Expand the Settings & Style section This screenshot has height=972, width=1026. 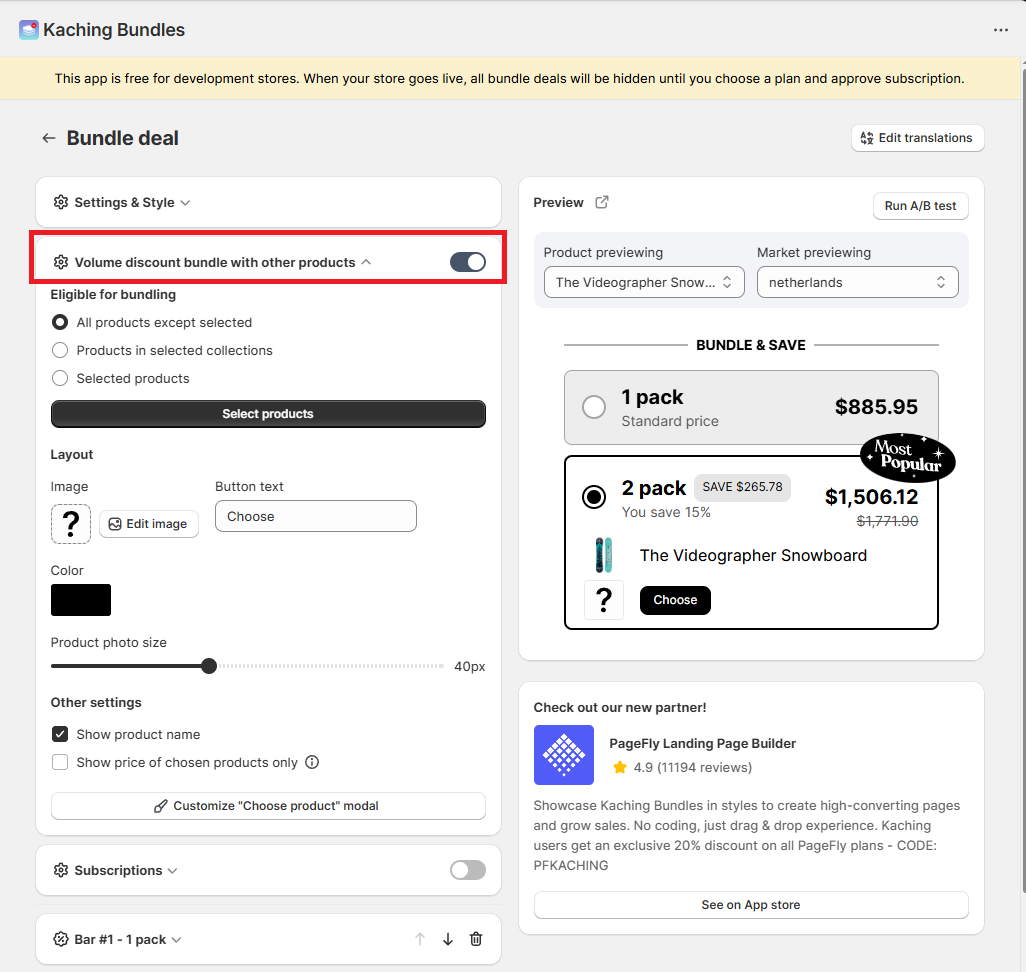(185, 202)
